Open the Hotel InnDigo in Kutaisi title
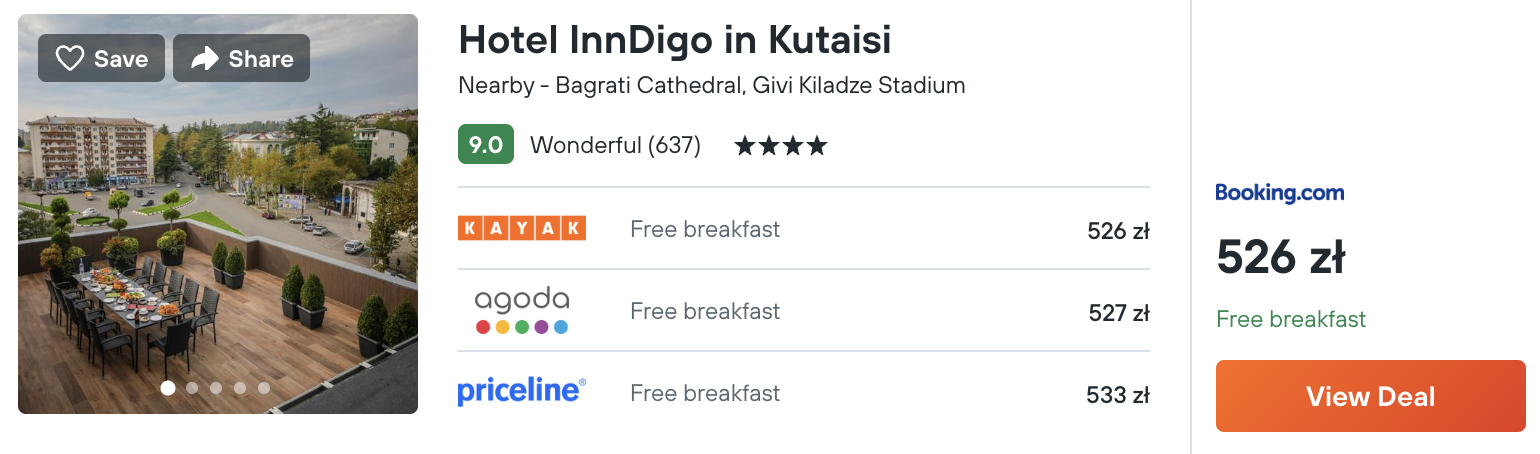 pos(675,40)
